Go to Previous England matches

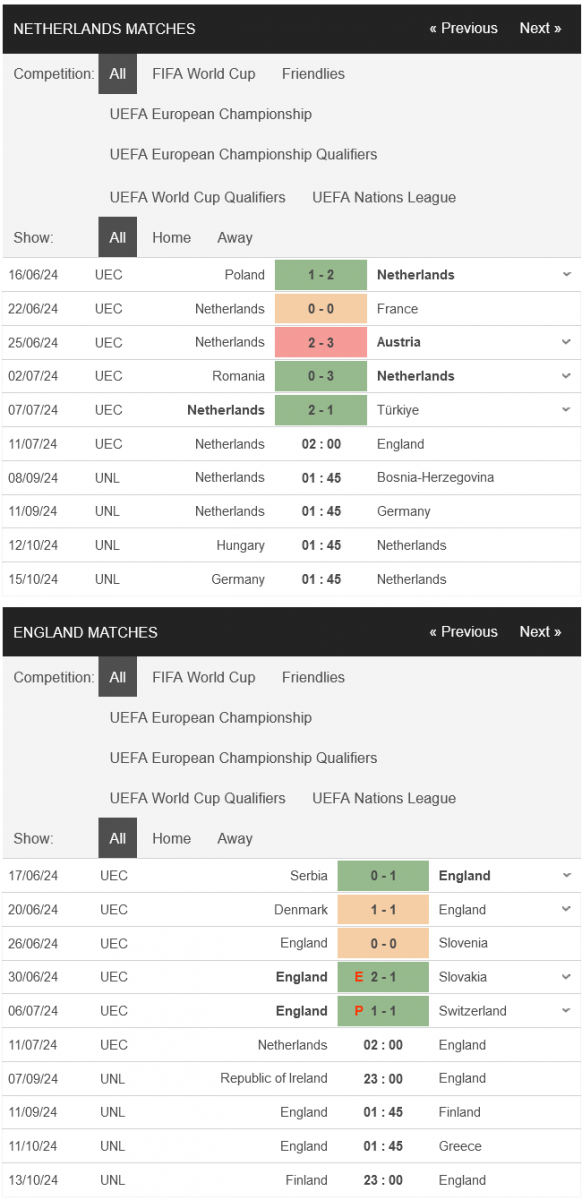(x=463, y=632)
